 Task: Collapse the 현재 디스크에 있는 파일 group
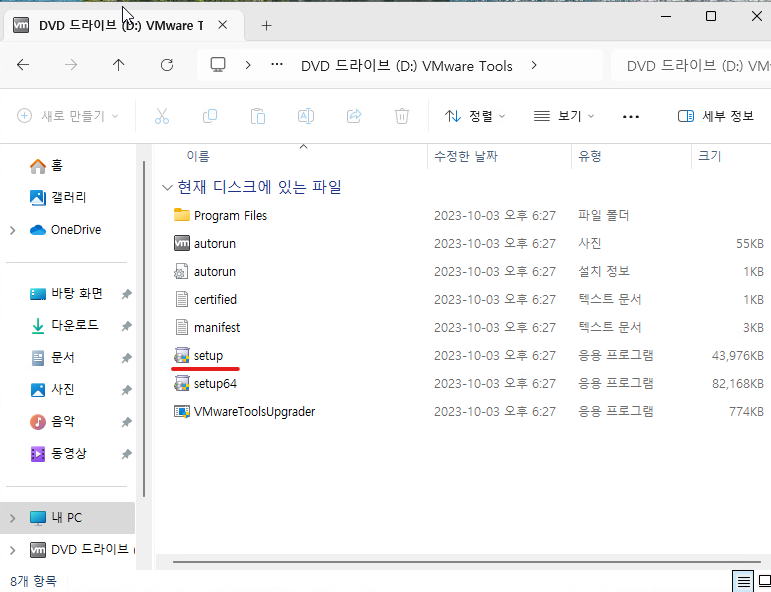pyautogui.click(x=167, y=187)
